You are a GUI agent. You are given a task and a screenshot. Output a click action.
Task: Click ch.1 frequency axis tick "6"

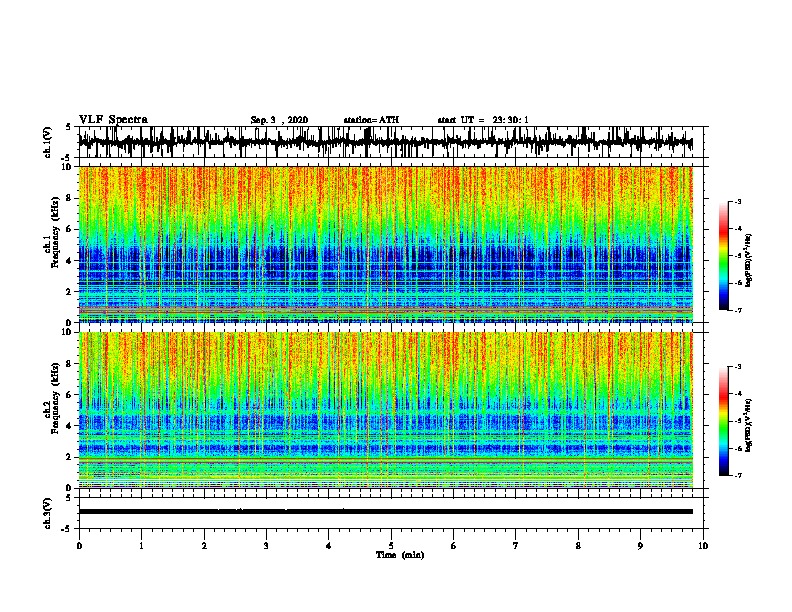[x=69, y=230]
